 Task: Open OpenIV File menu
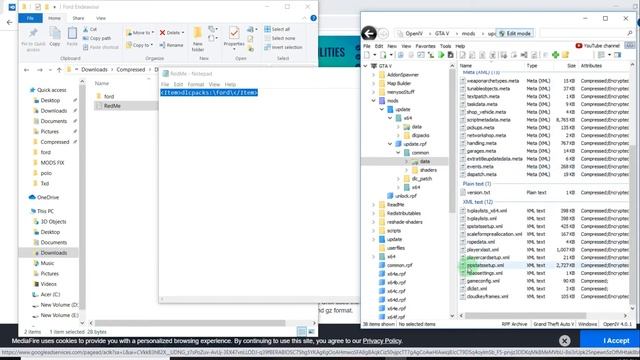pos(367,46)
